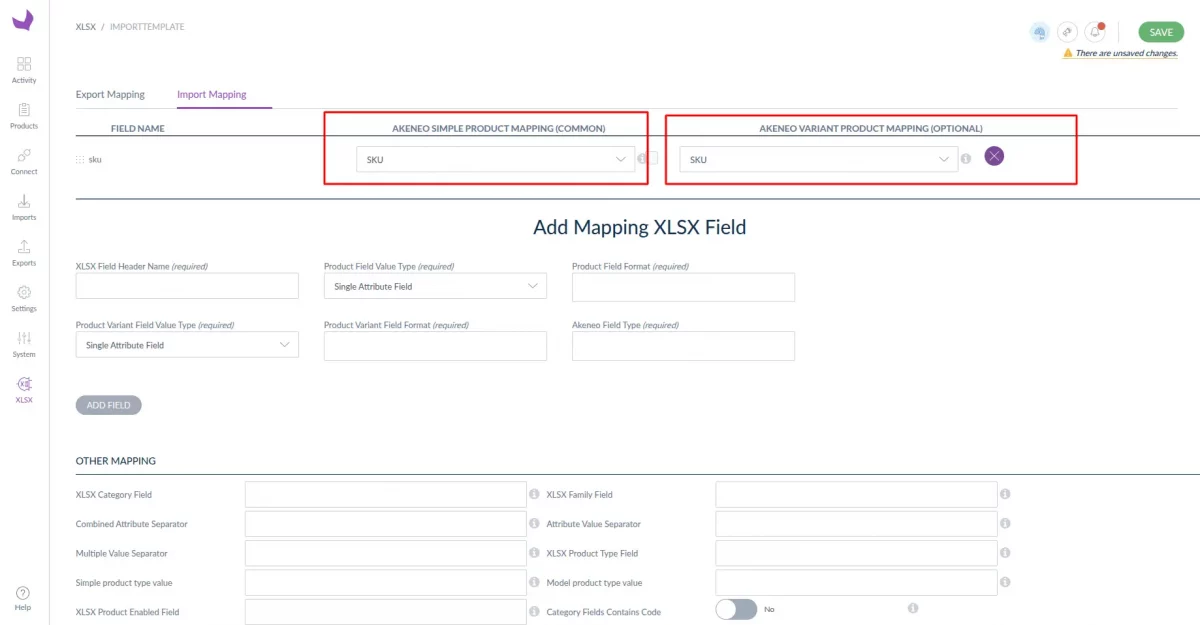This screenshot has height=625, width=1200.
Task: Focus the Product Field Format input
Action: point(683,287)
